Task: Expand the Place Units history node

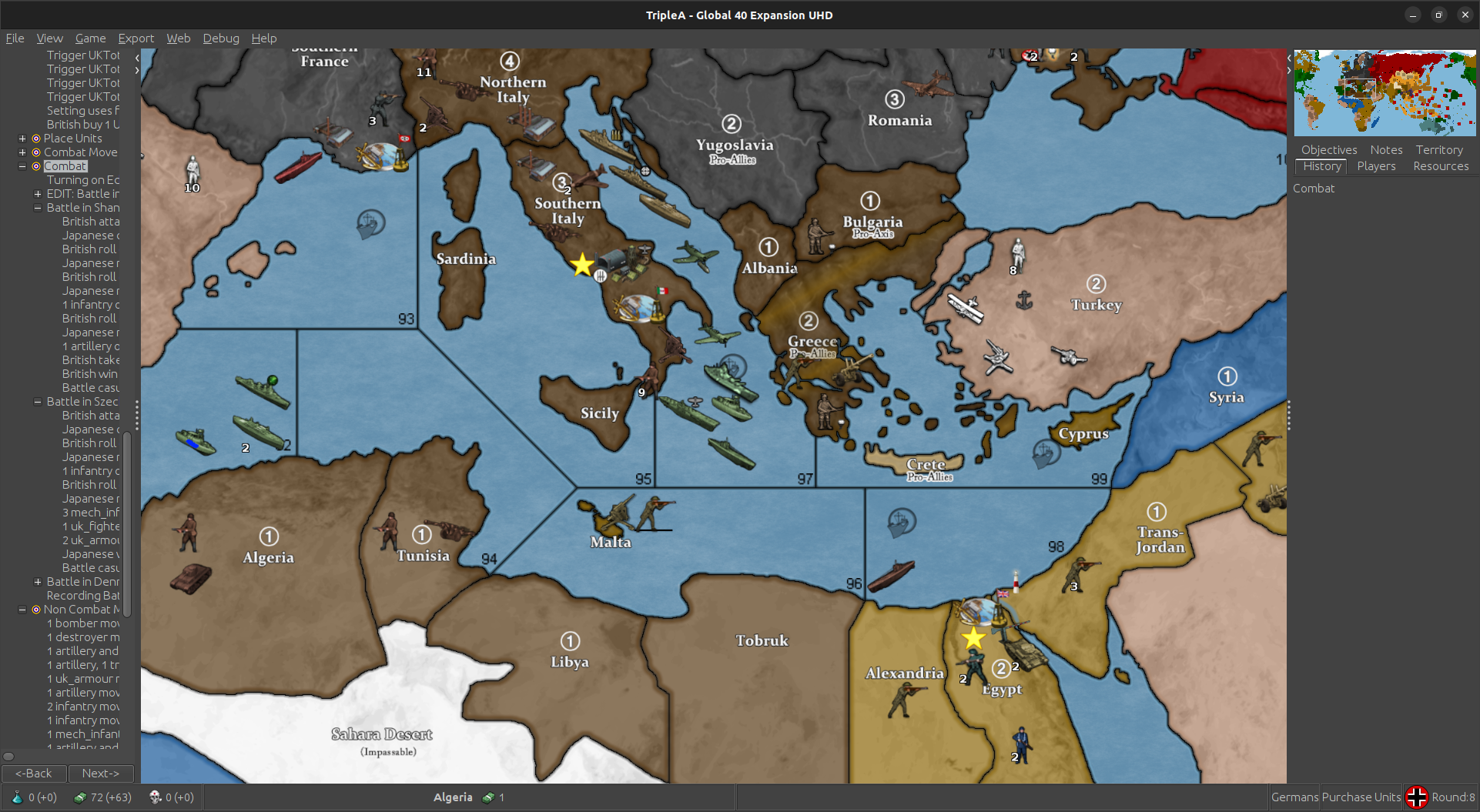Action: point(22,139)
